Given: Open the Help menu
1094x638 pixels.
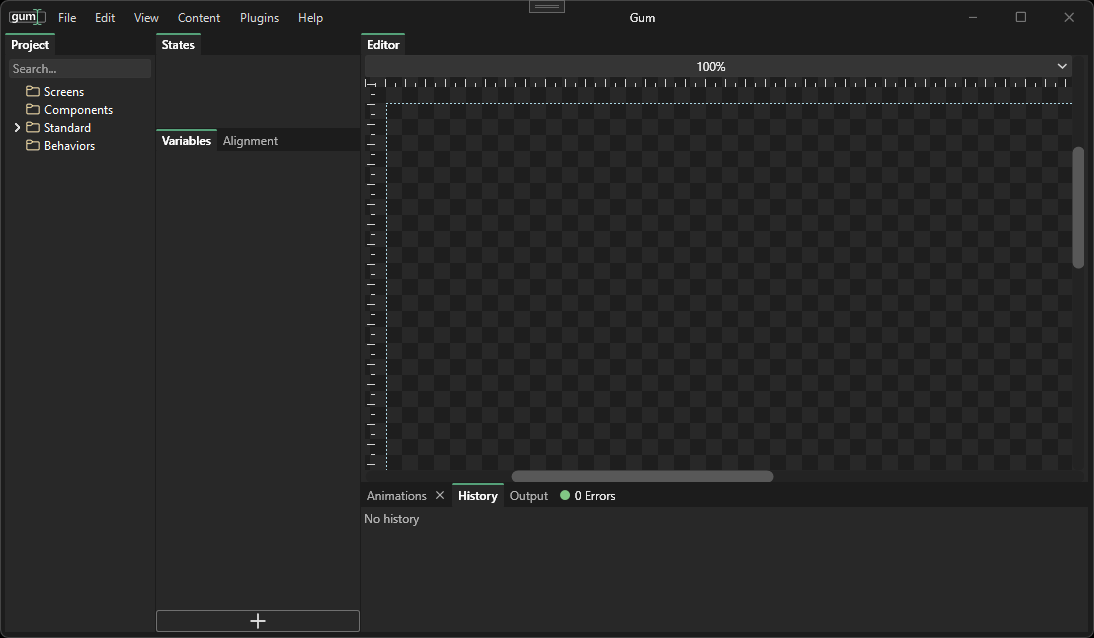Looking at the screenshot, I should [310, 18].
